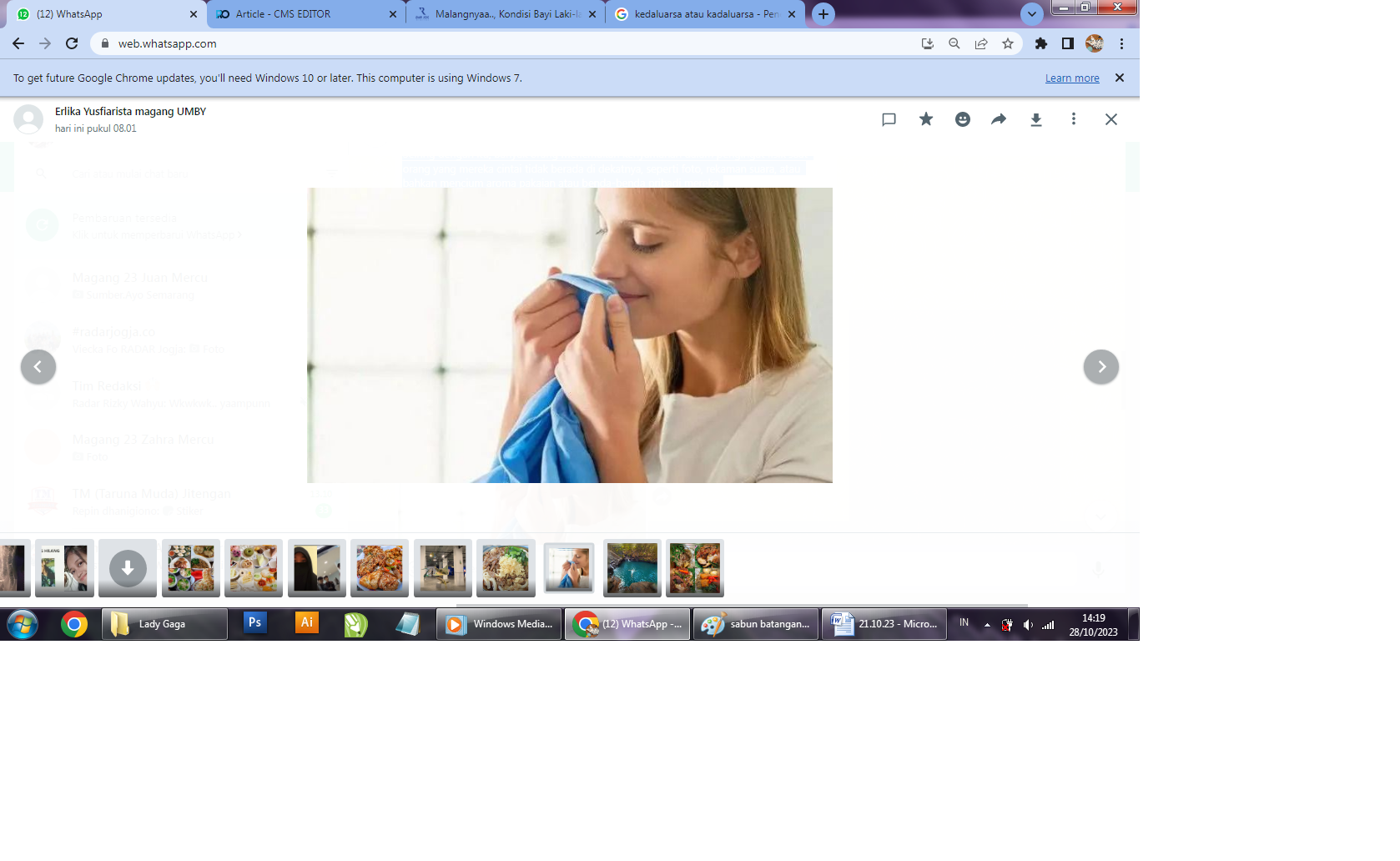Open Erlika Yusfiarista sender avatar
The height and width of the screenshot is (861, 1400).
pos(28,119)
